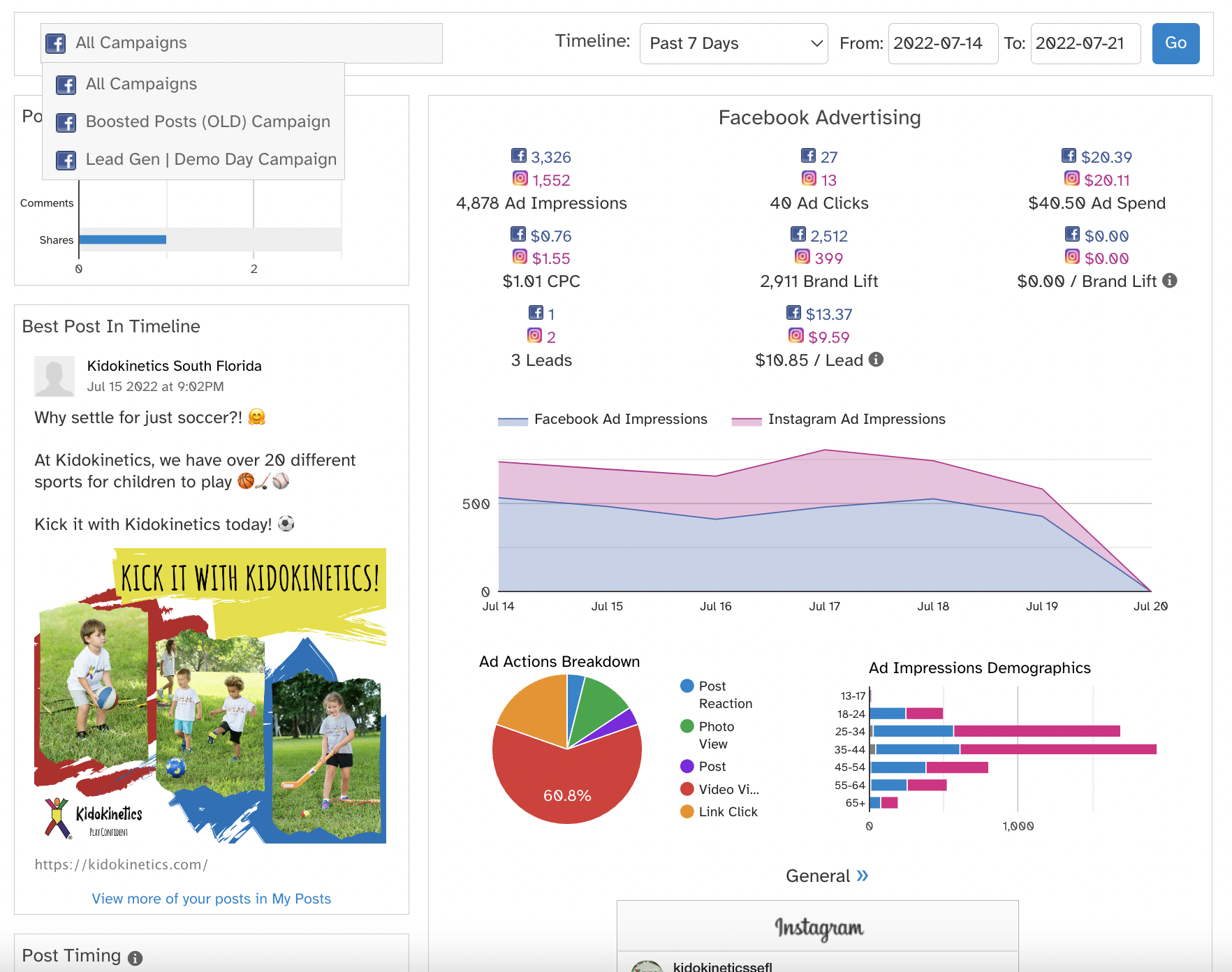Click Facebook icon beside Lead Gen option
This screenshot has width=1232, height=972.
(66, 161)
